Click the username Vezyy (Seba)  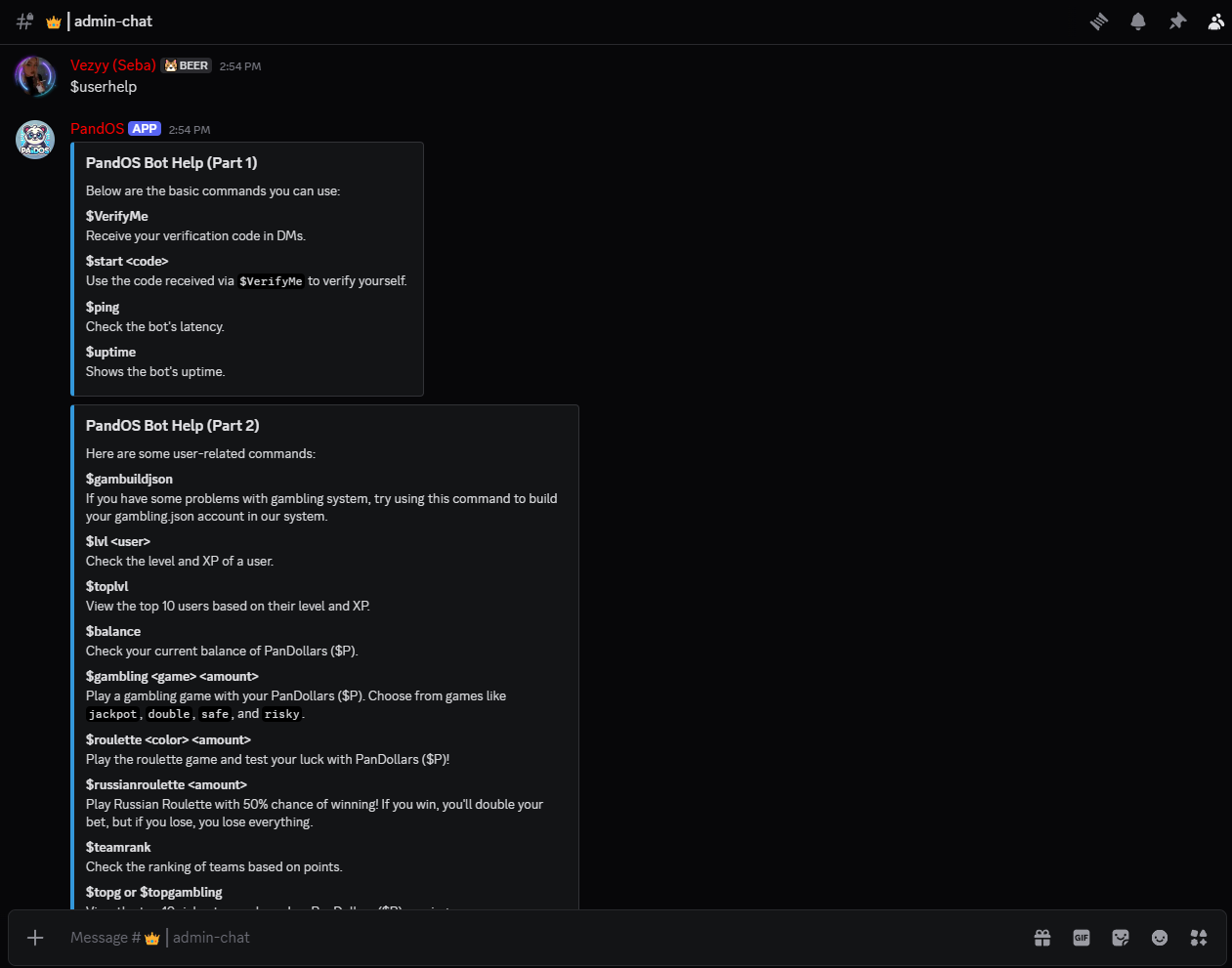[x=113, y=65]
